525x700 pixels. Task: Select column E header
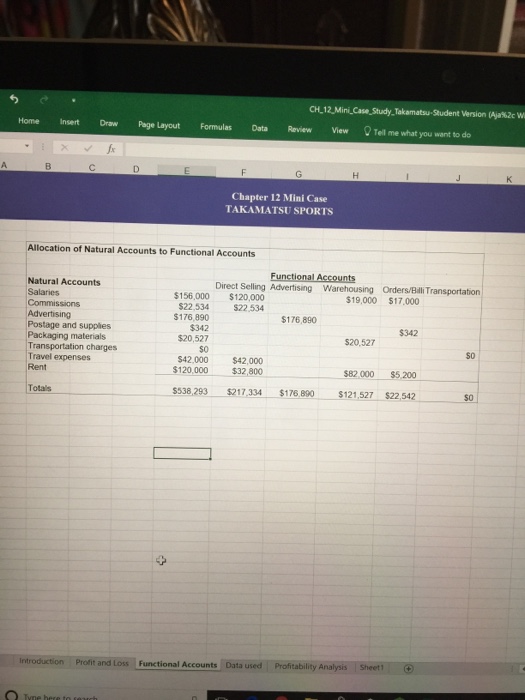[x=187, y=171]
